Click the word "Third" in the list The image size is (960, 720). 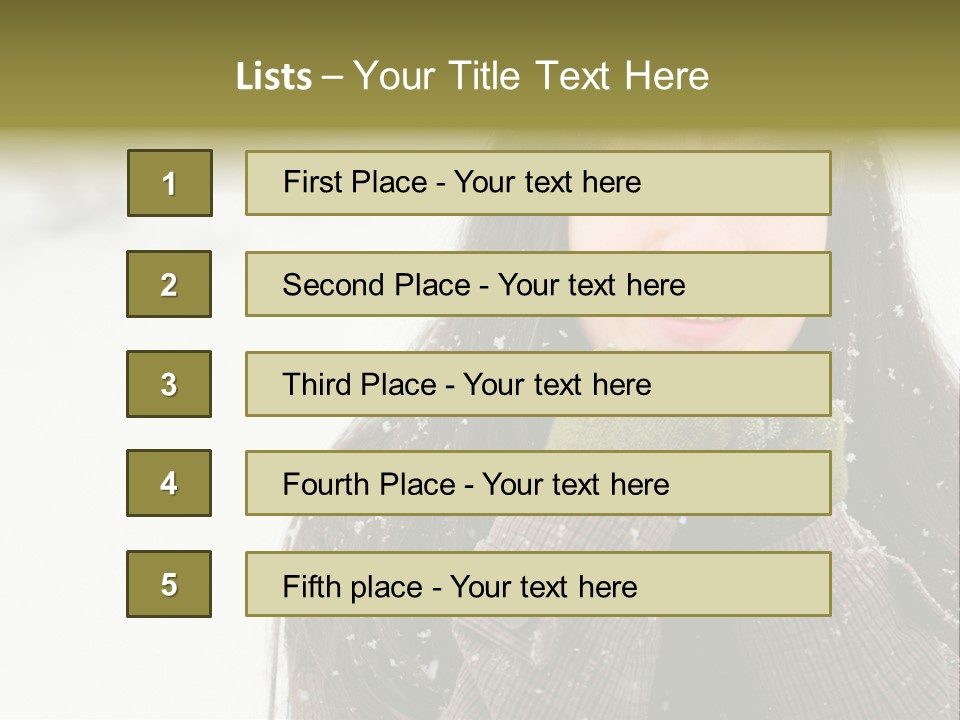(317, 385)
